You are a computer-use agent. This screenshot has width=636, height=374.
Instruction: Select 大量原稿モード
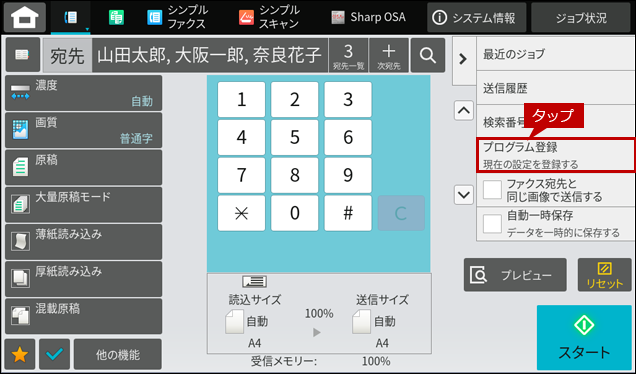pyautogui.click(x=84, y=205)
